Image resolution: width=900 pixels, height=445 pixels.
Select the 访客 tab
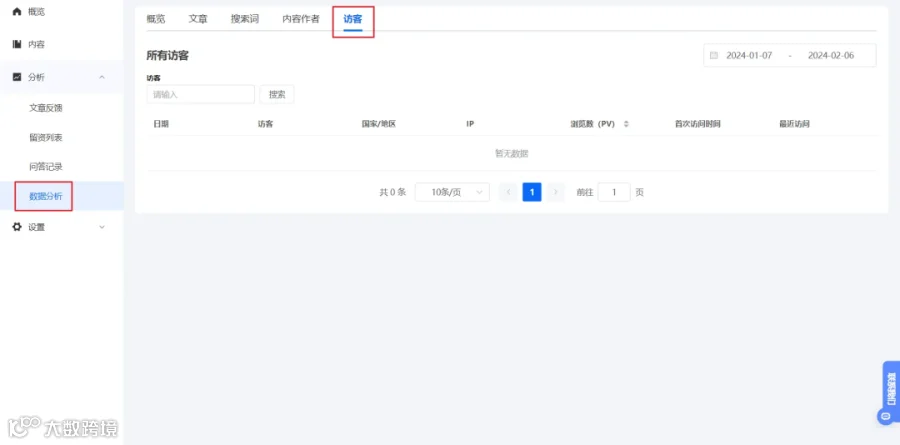353,19
